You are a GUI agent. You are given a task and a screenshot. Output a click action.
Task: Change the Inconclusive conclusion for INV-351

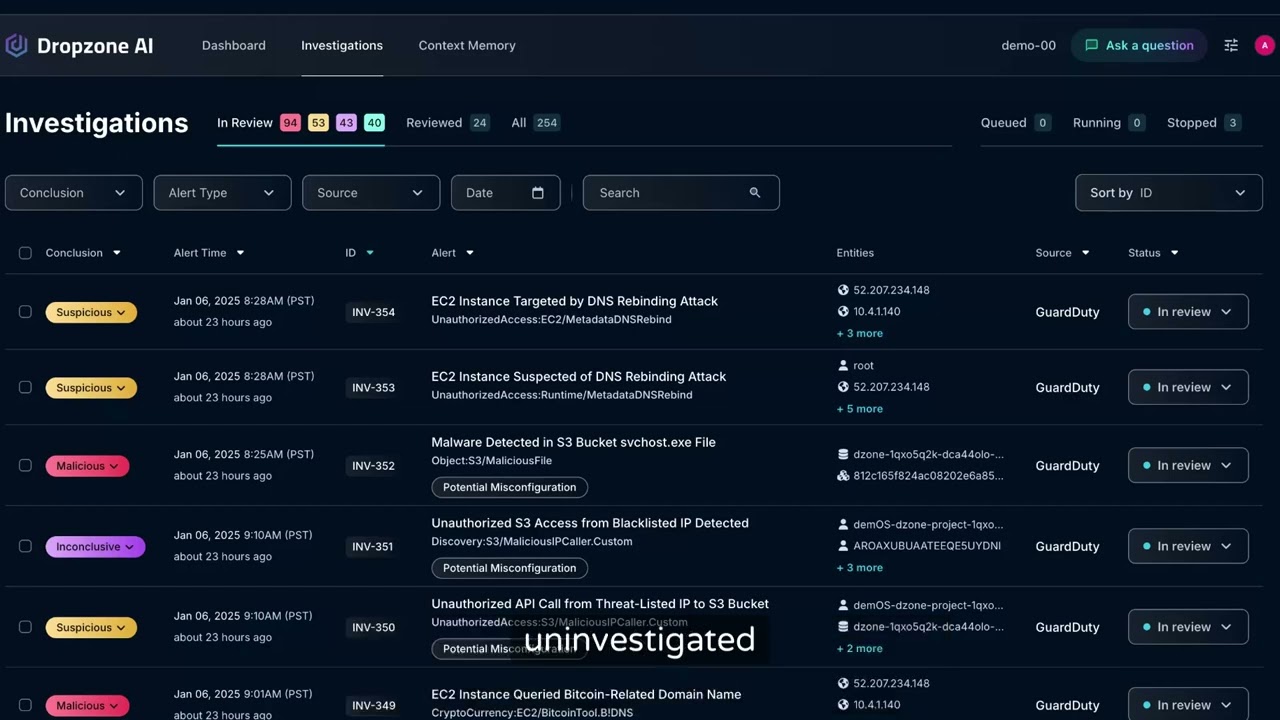click(95, 547)
